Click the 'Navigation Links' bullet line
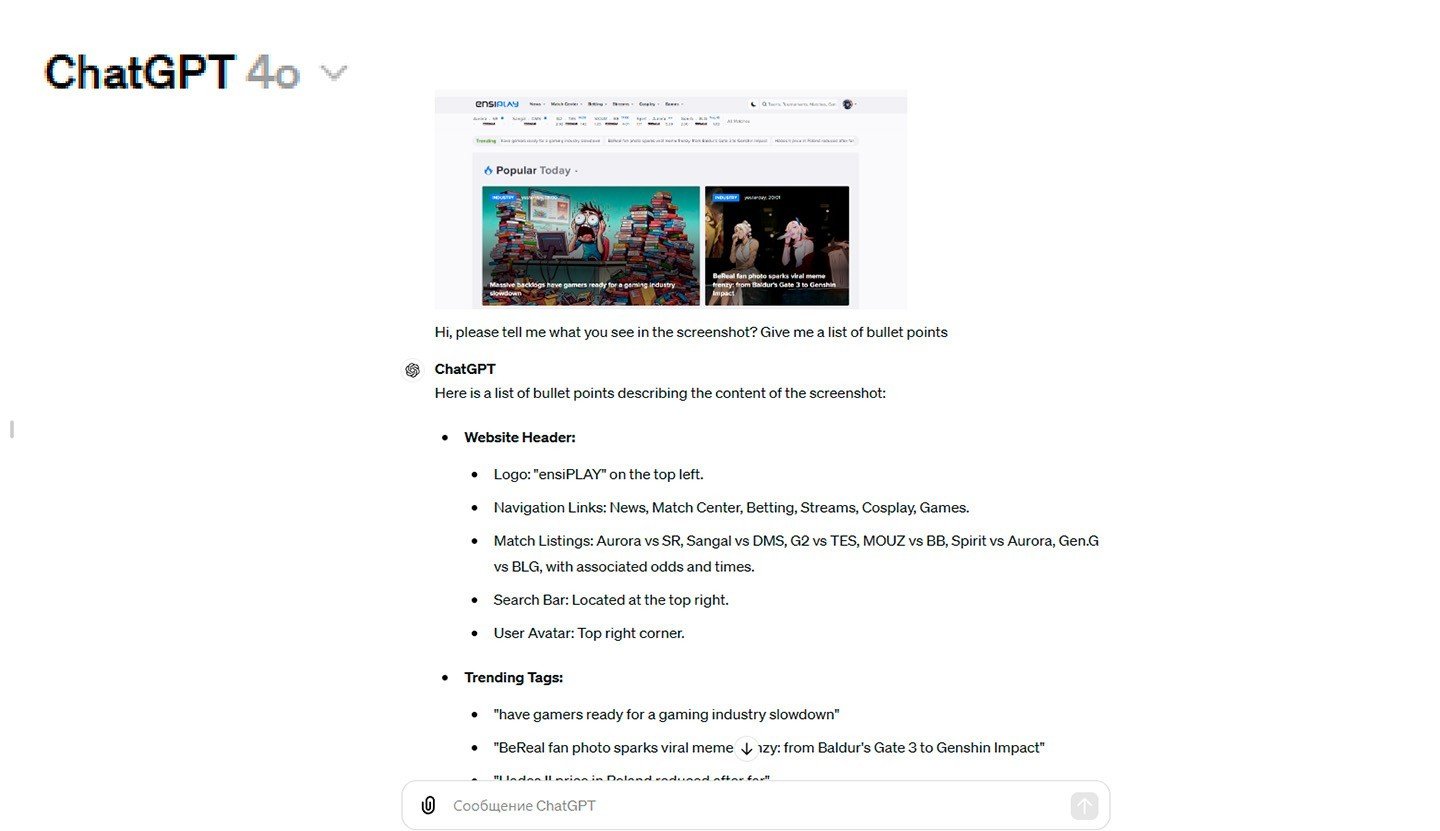 point(731,507)
